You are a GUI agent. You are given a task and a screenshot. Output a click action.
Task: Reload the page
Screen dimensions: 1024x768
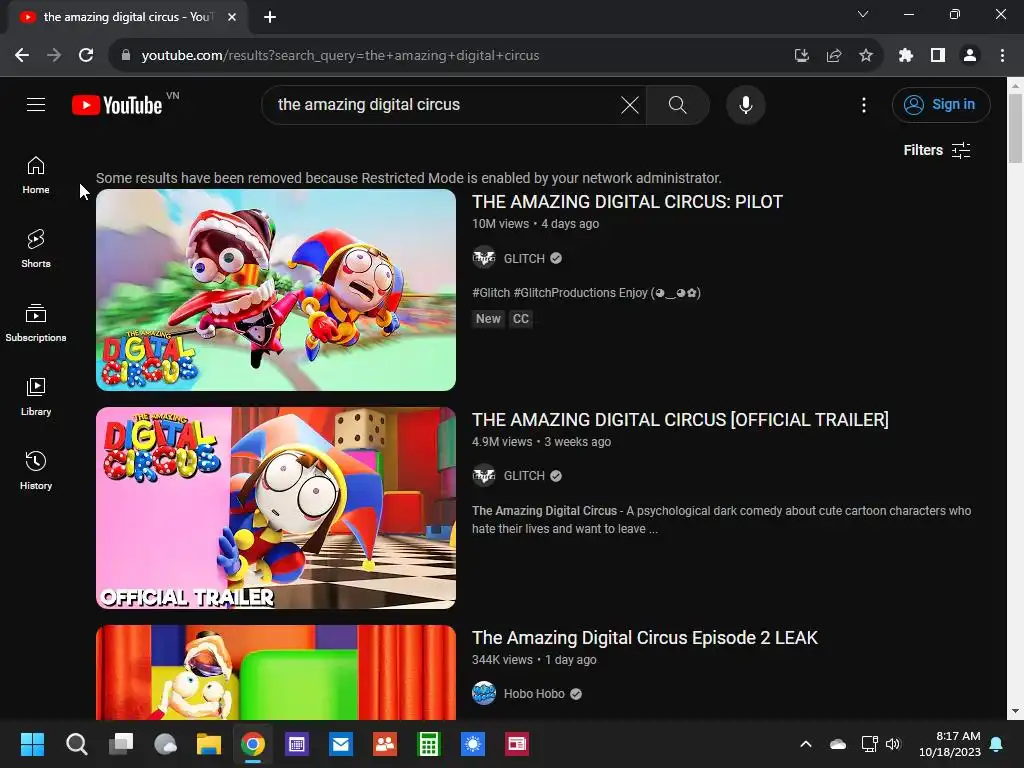[86, 56]
